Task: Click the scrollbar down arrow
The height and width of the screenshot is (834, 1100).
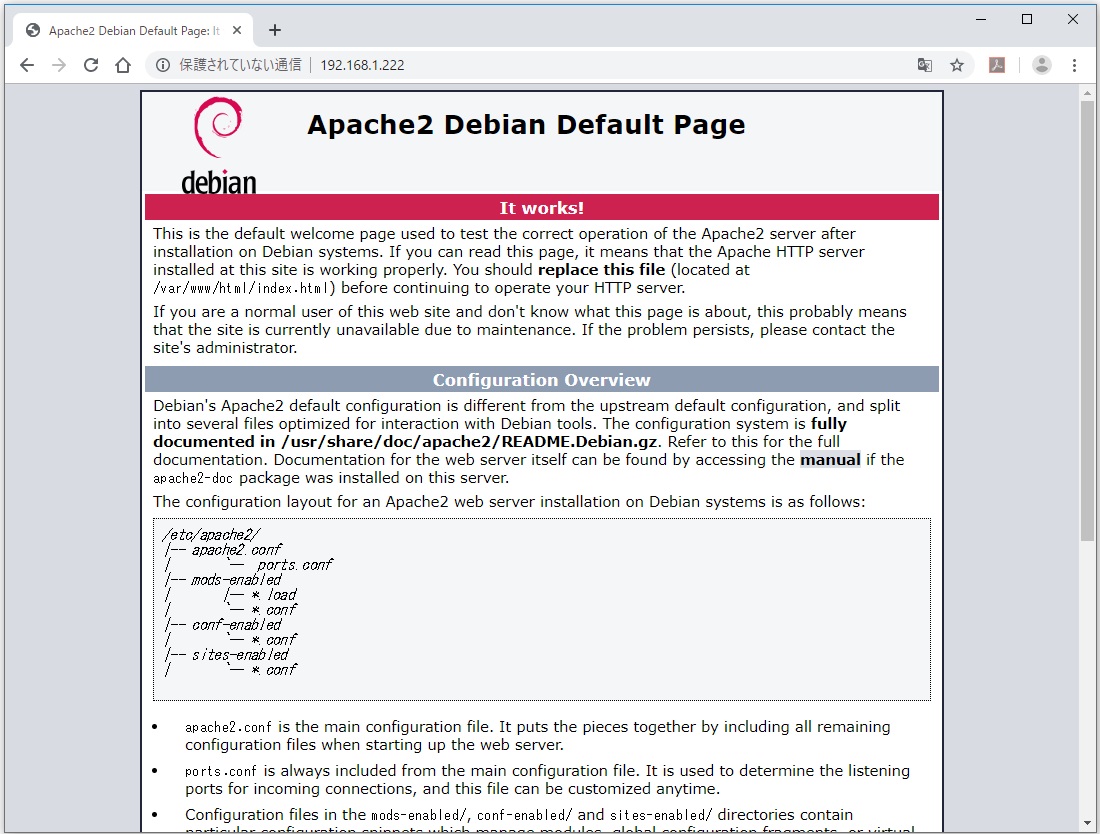Action: pos(1087,825)
